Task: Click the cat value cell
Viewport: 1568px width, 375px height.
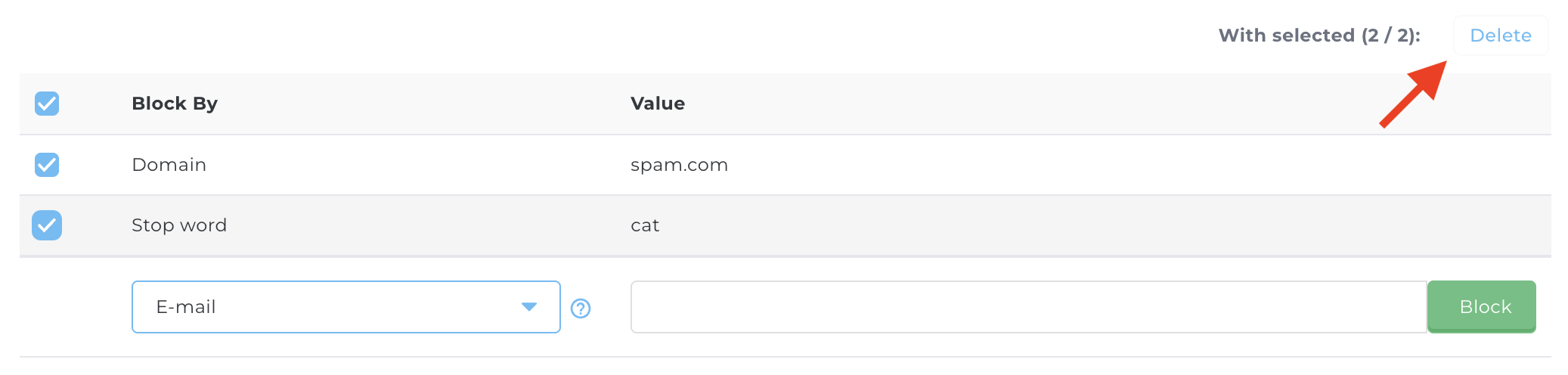Action: pyautogui.click(x=645, y=225)
